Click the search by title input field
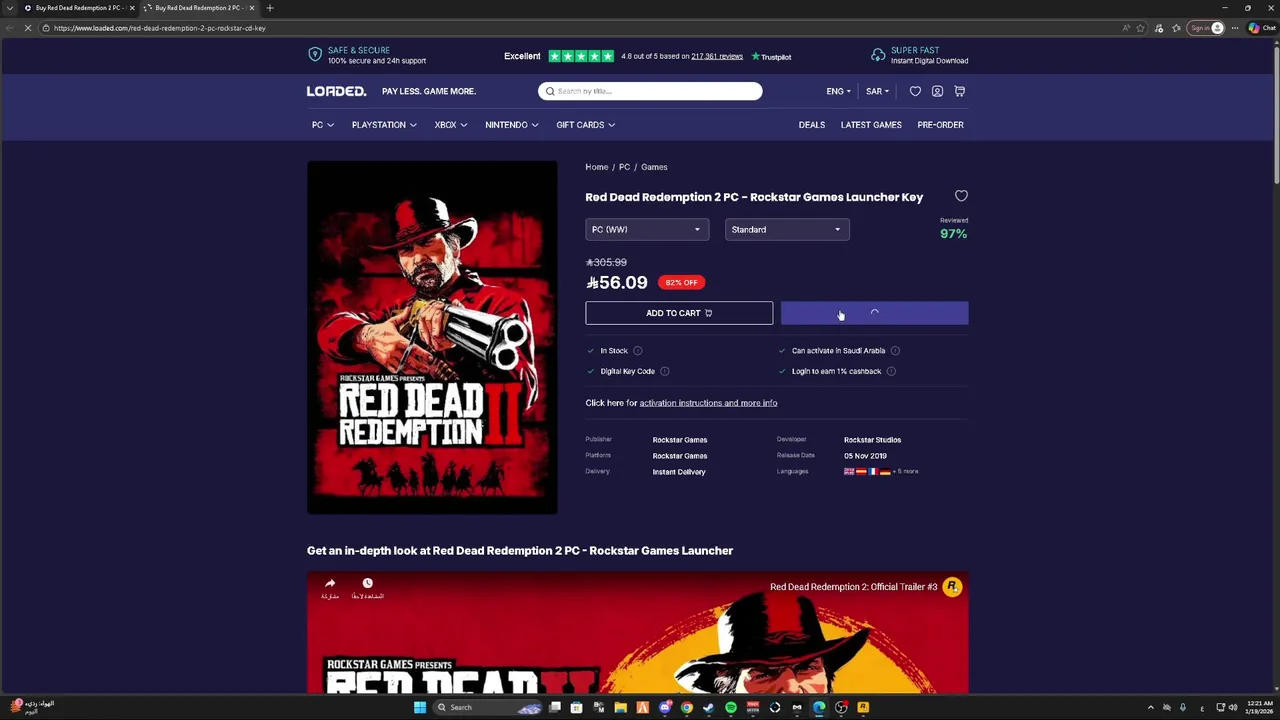Viewport: 1280px width, 720px height. (650, 91)
